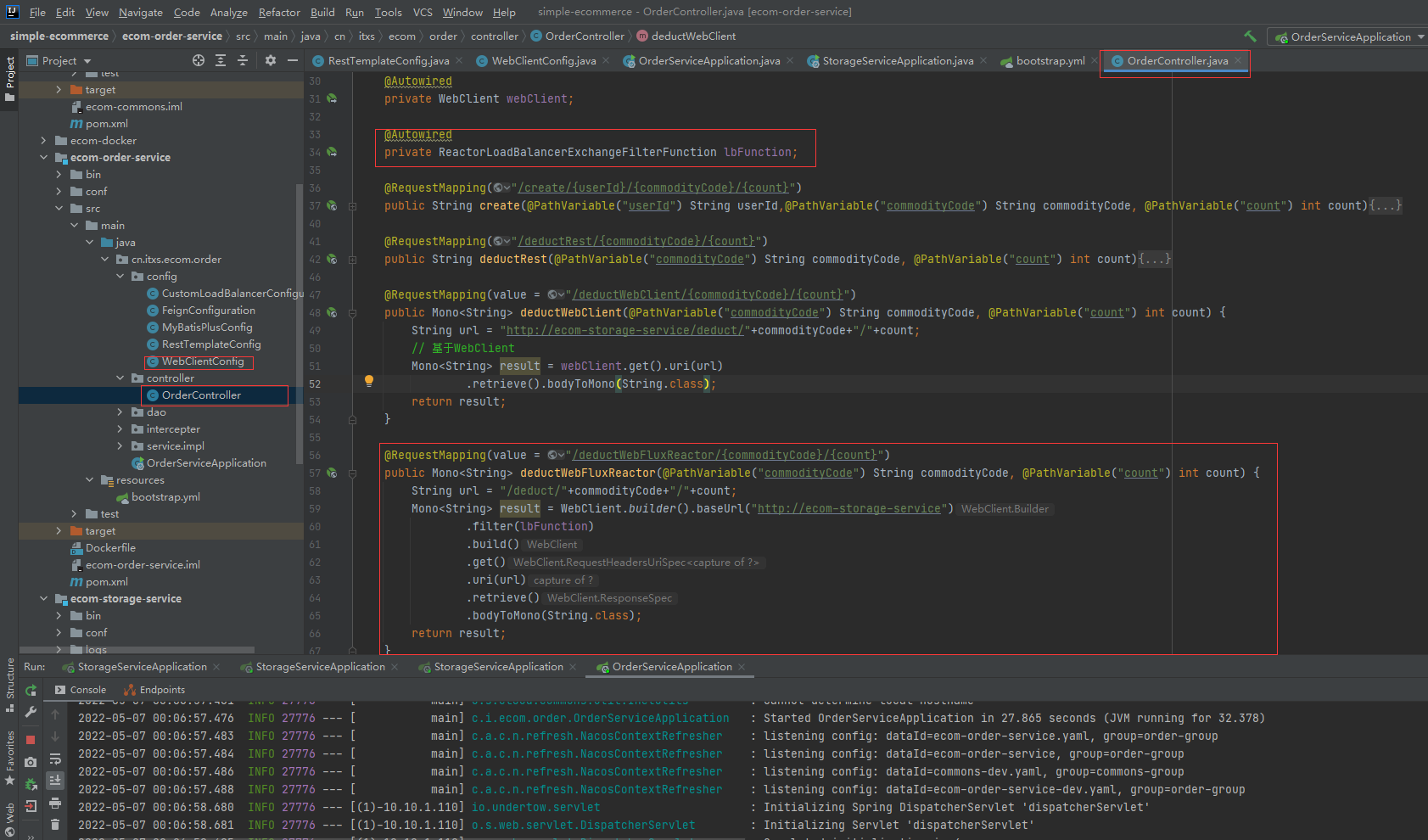
Task: Open the Favorites tool window stripe
Action: 10,757
